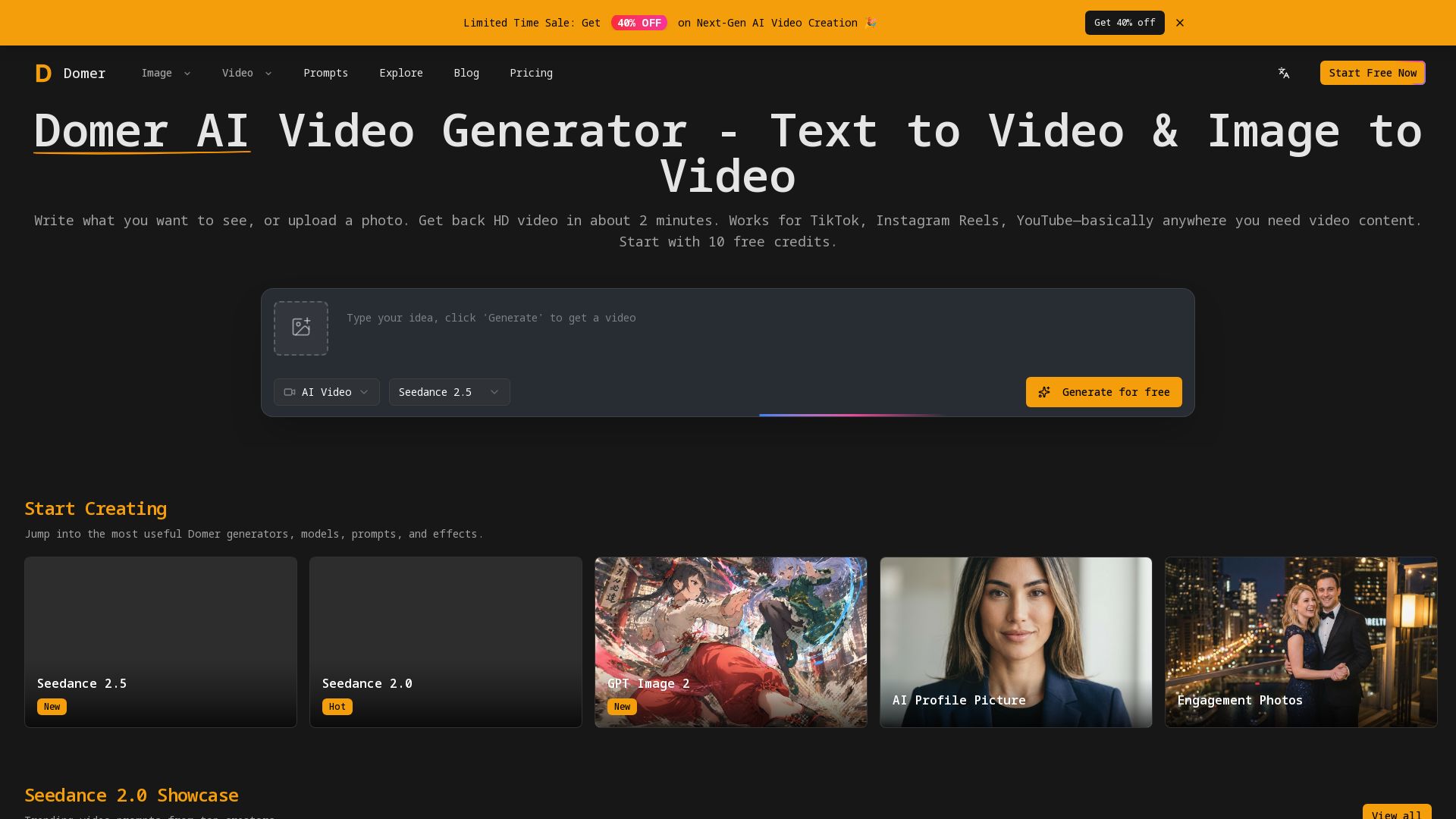Dismiss the sale banner with the X icon

(x=1180, y=23)
